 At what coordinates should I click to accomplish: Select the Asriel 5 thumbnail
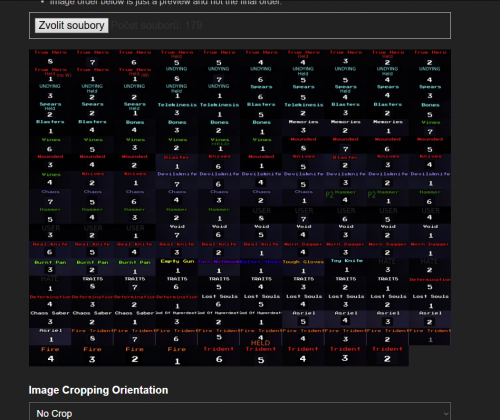(x=303, y=319)
